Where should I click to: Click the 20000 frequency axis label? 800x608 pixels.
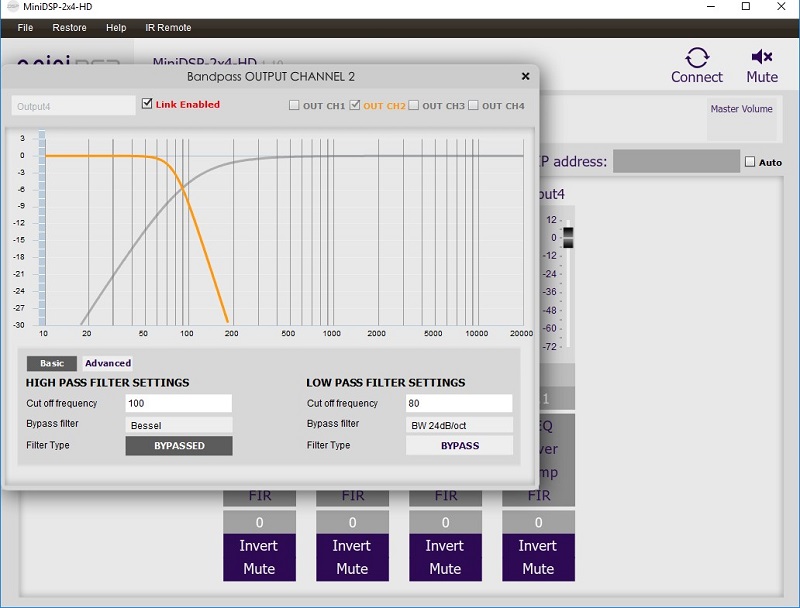(x=521, y=333)
